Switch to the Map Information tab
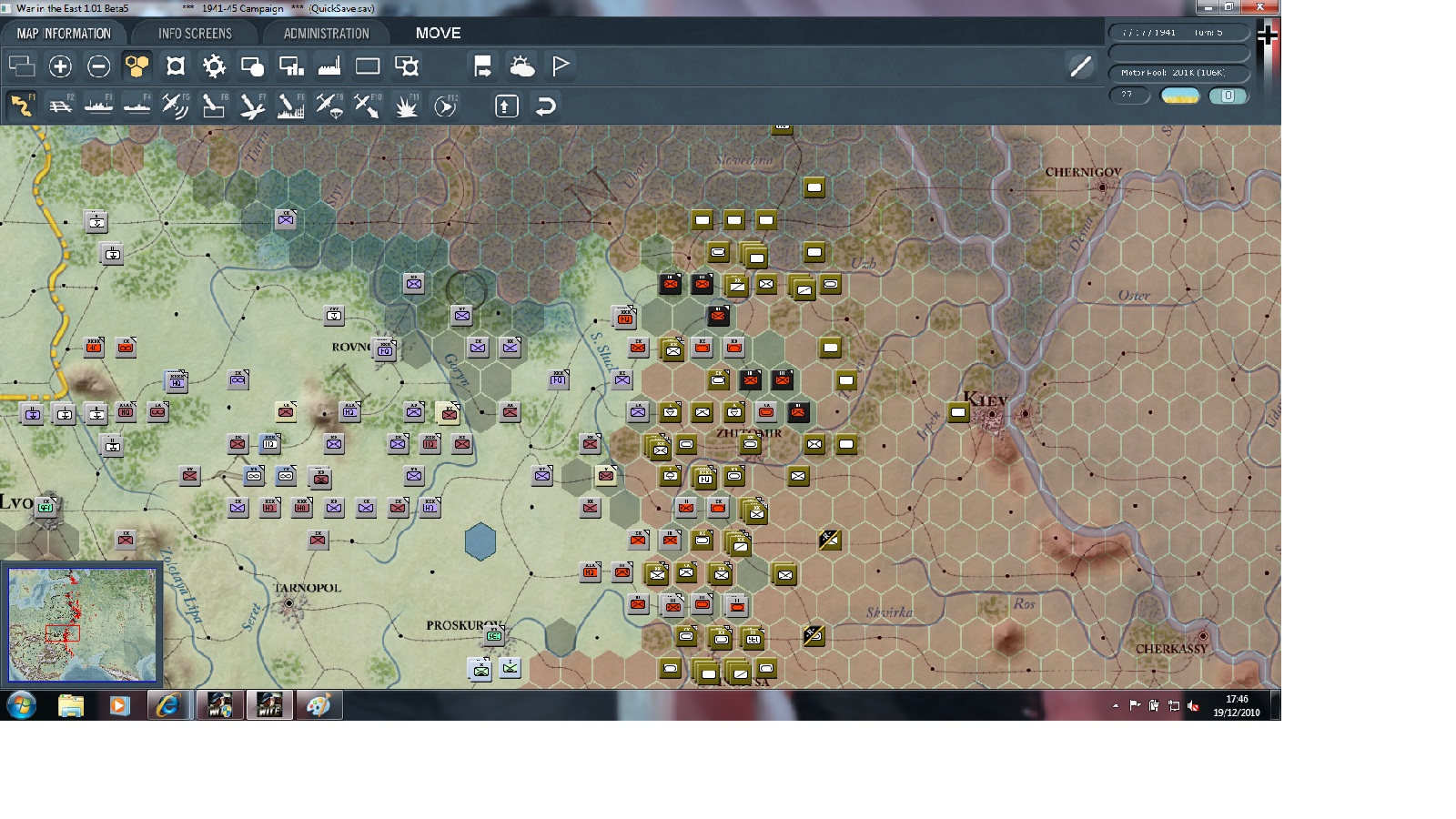This screenshot has height=819, width=1456. 64,34
